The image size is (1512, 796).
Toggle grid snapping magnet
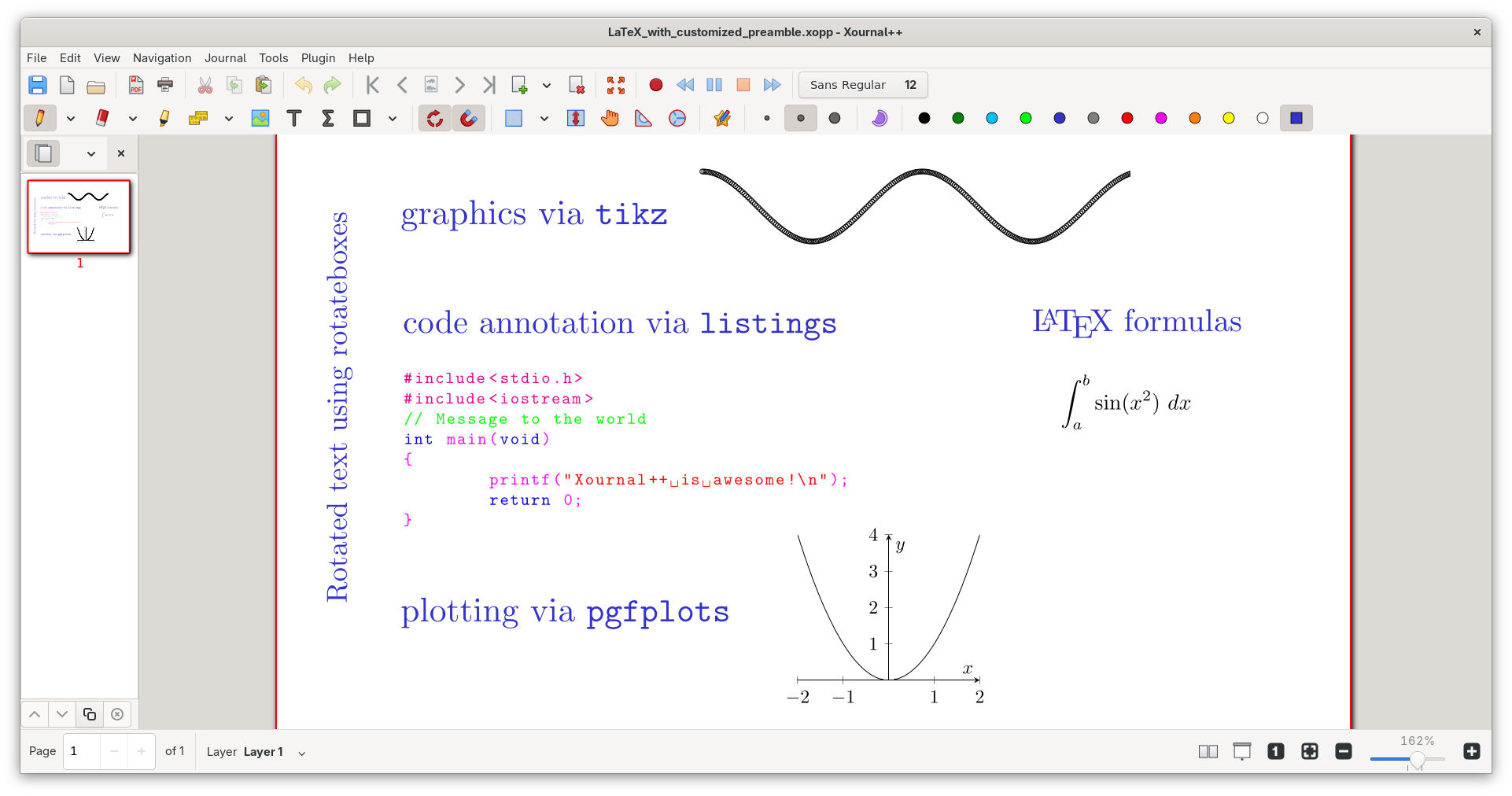(468, 118)
